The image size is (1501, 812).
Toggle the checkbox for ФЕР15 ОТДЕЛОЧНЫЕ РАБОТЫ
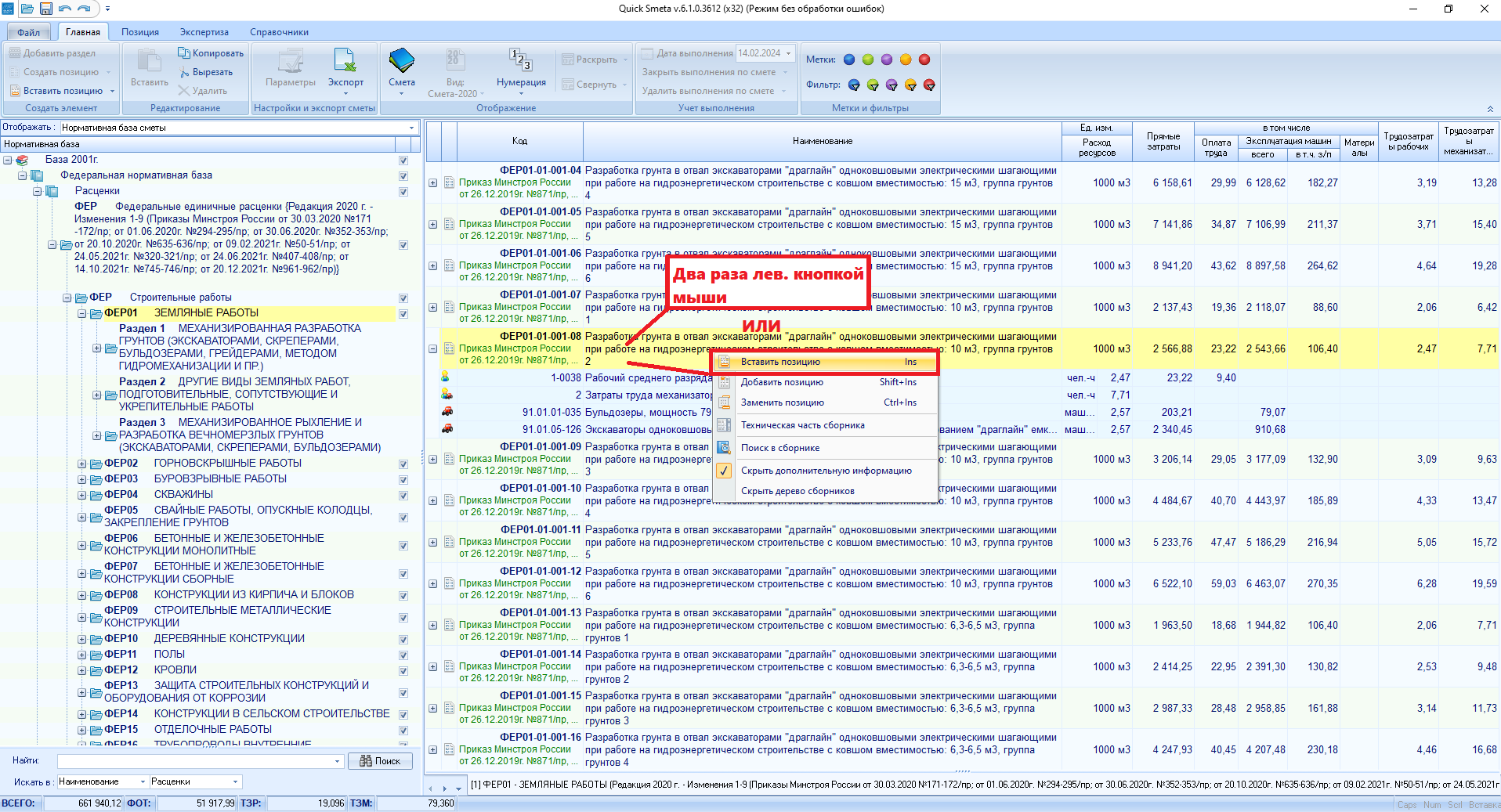(x=403, y=731)
